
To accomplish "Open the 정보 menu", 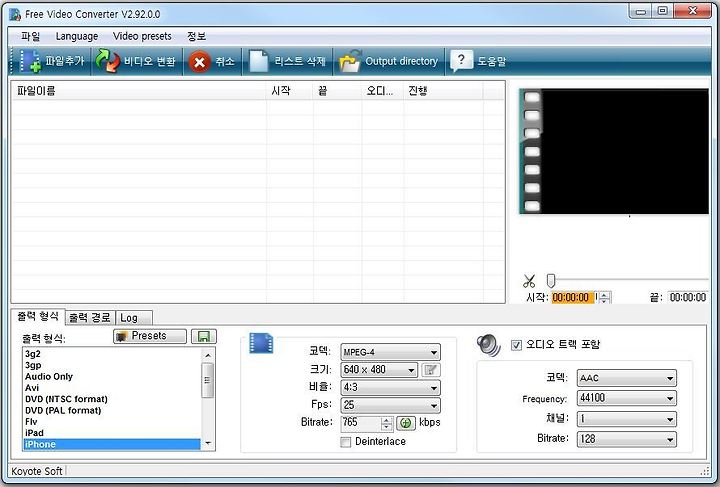I will point(197,36).
